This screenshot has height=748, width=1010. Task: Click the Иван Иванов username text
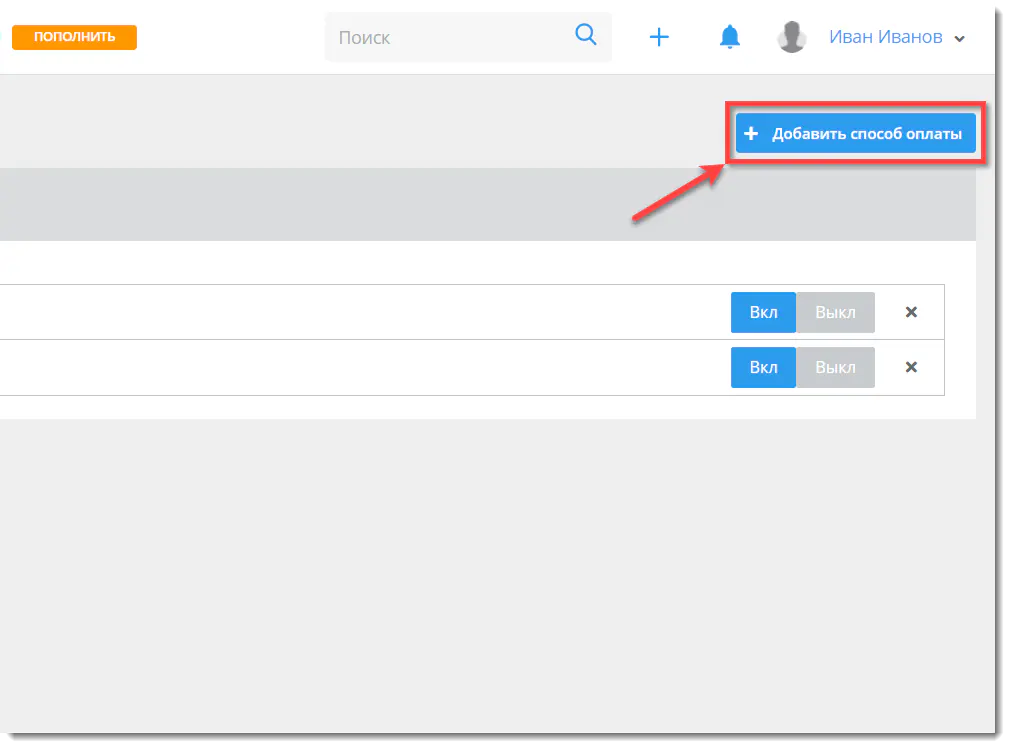click(885, 38)
